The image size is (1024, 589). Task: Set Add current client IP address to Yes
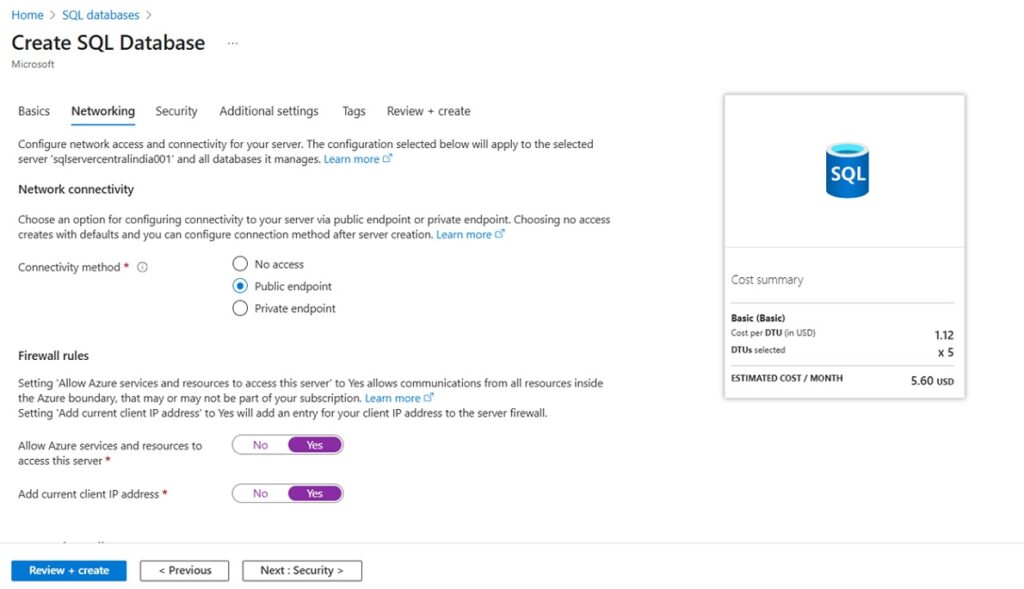315,494
